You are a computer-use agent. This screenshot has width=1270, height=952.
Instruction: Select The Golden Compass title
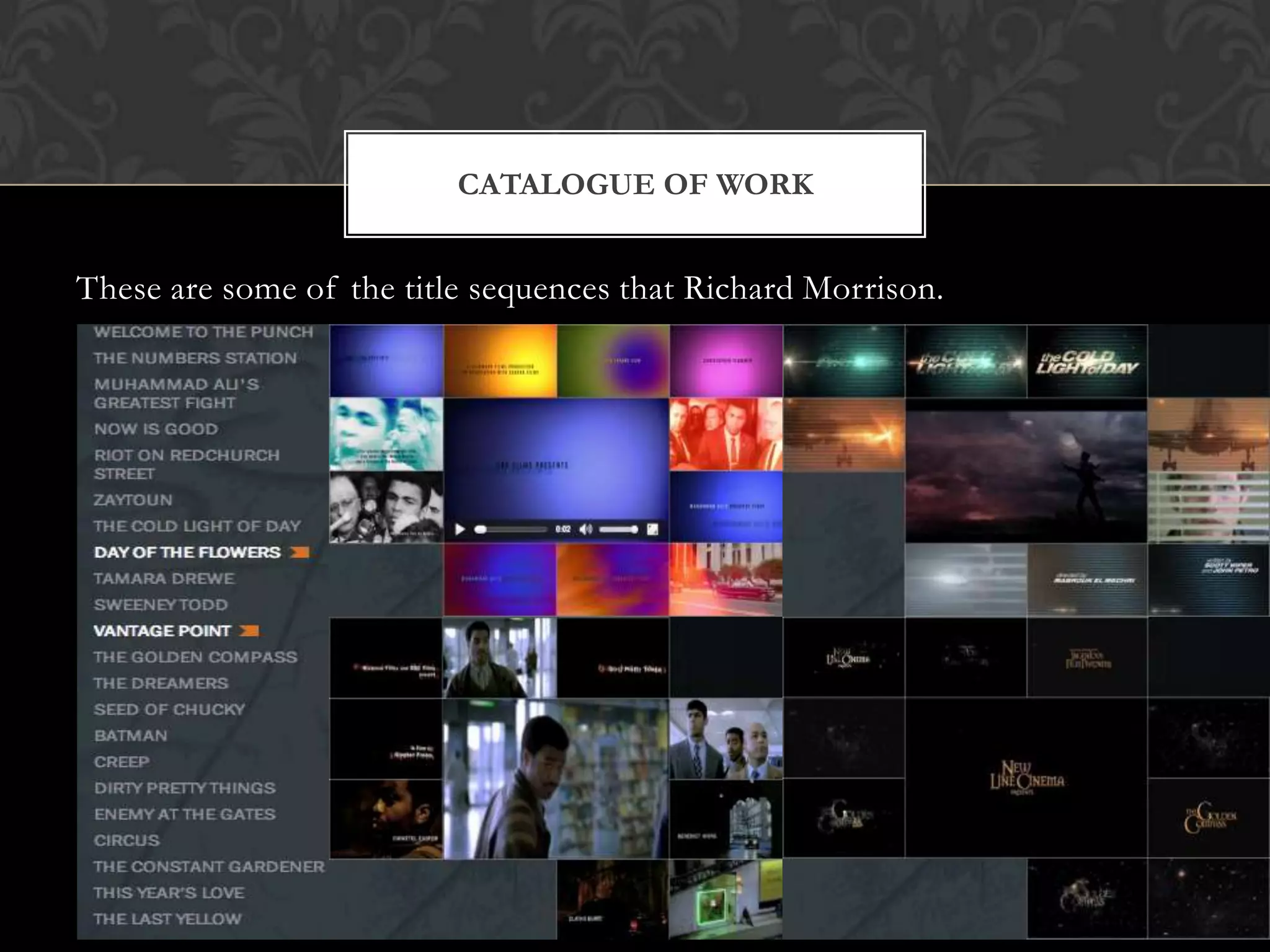(x=195, y=657)
